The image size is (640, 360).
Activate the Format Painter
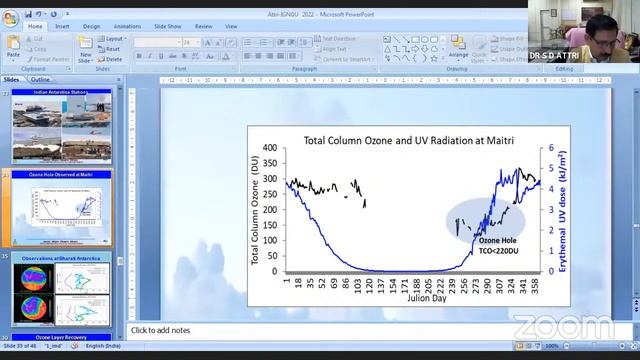point(48,60)
